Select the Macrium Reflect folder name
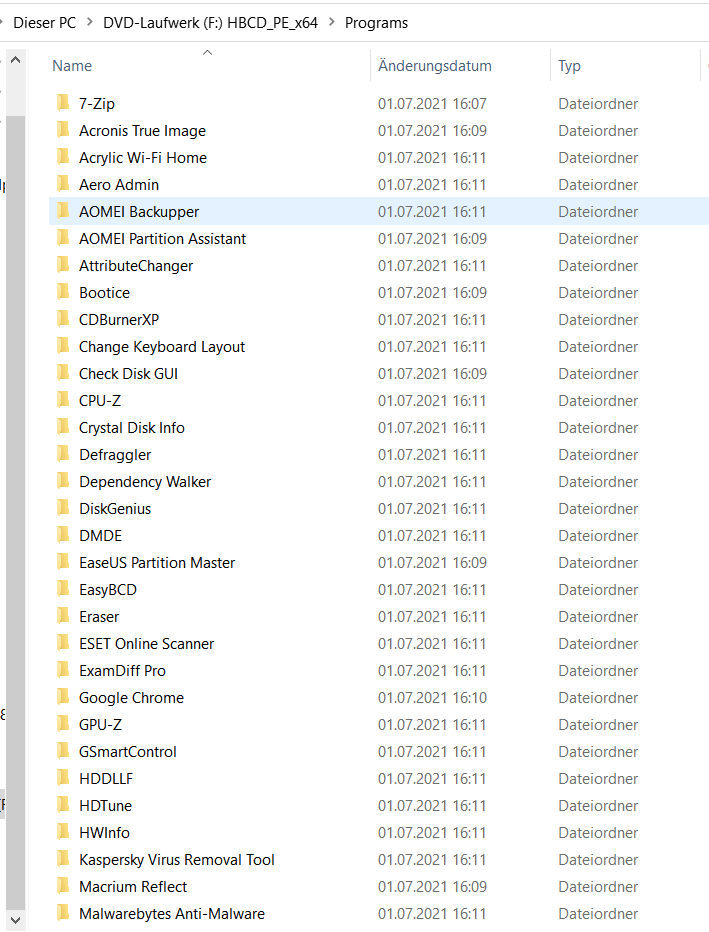This screenshot has height=932, width=709. pos(133,886)
